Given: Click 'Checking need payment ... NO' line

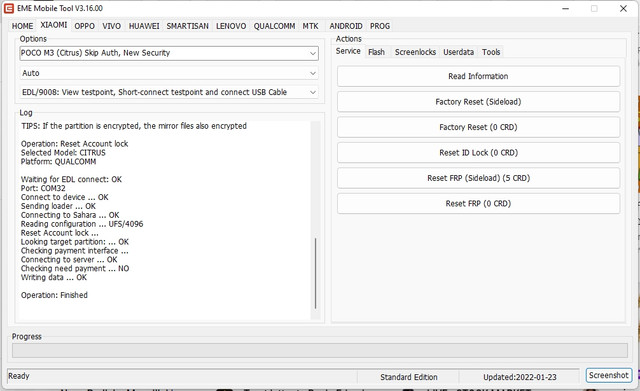Looking at the screenshot, I should 75,269.
